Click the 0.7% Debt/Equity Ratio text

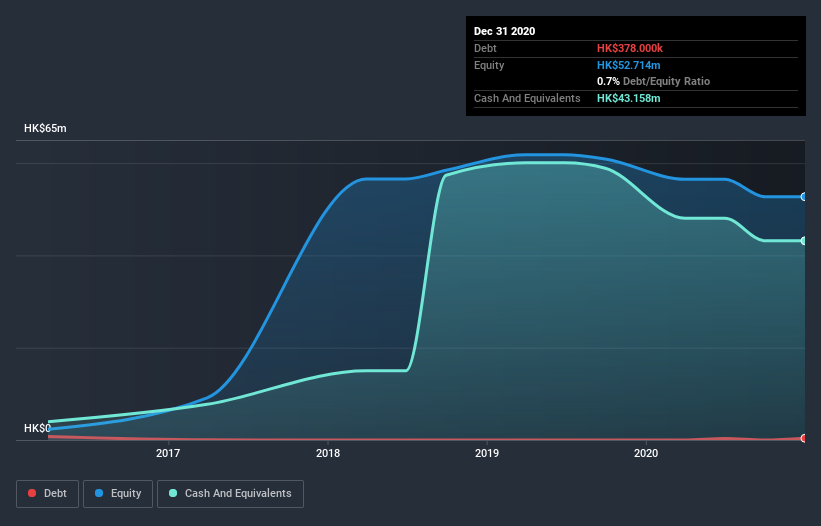coord(653,81)
